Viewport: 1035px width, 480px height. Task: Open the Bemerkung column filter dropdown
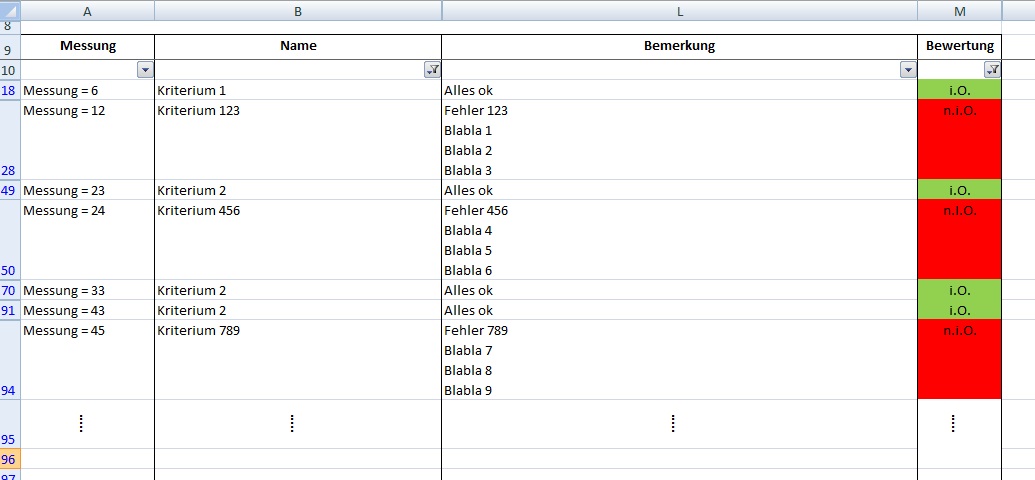pos(908,70)
